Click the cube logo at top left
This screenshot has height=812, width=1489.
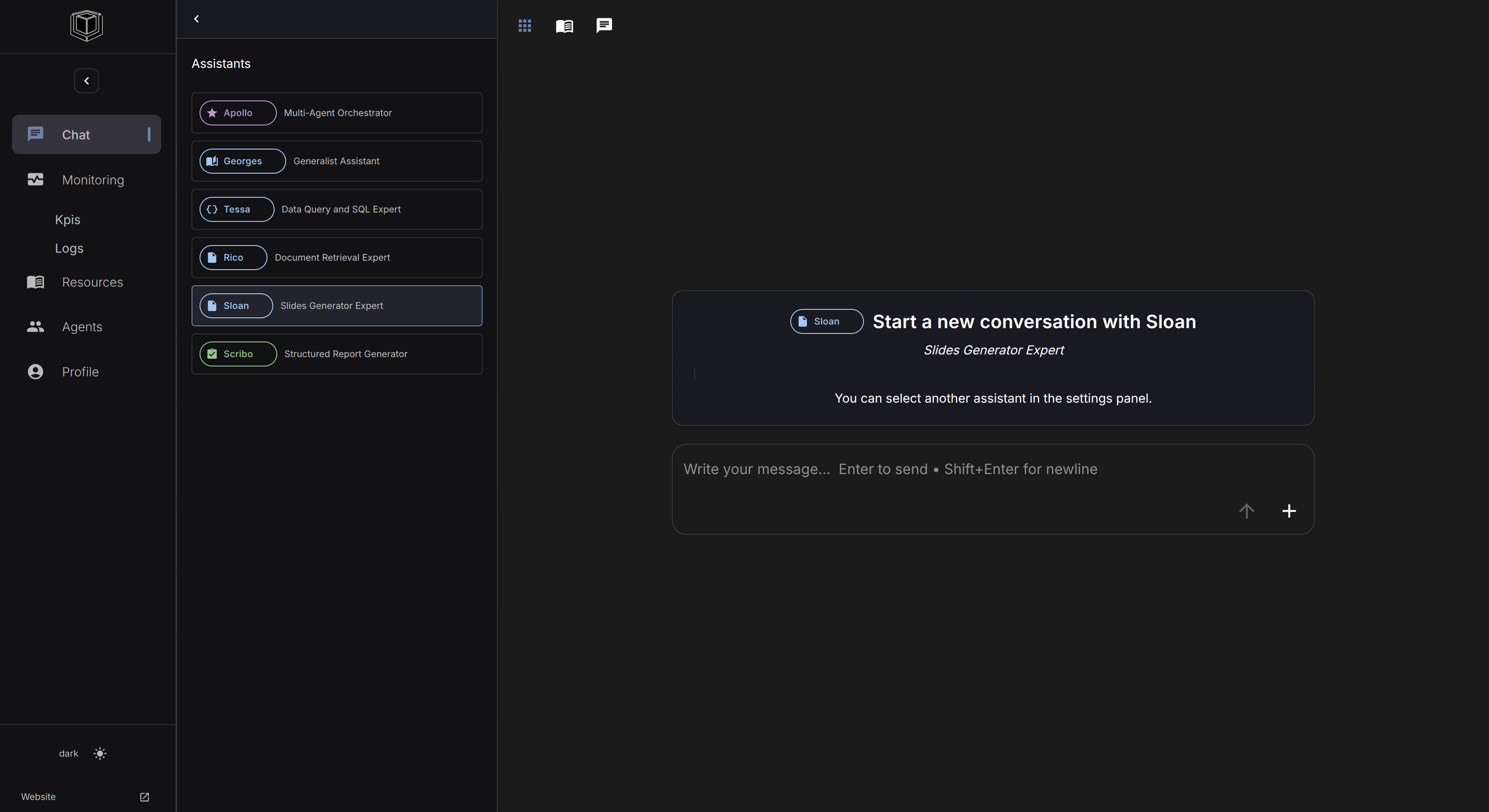pos(87,25)
